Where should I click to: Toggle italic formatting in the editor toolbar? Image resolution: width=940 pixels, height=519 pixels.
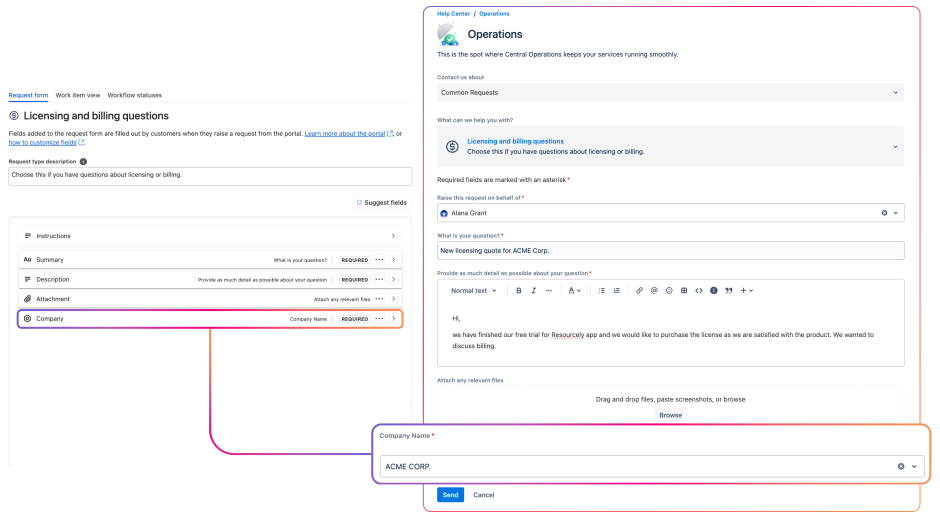click(534, 291)
